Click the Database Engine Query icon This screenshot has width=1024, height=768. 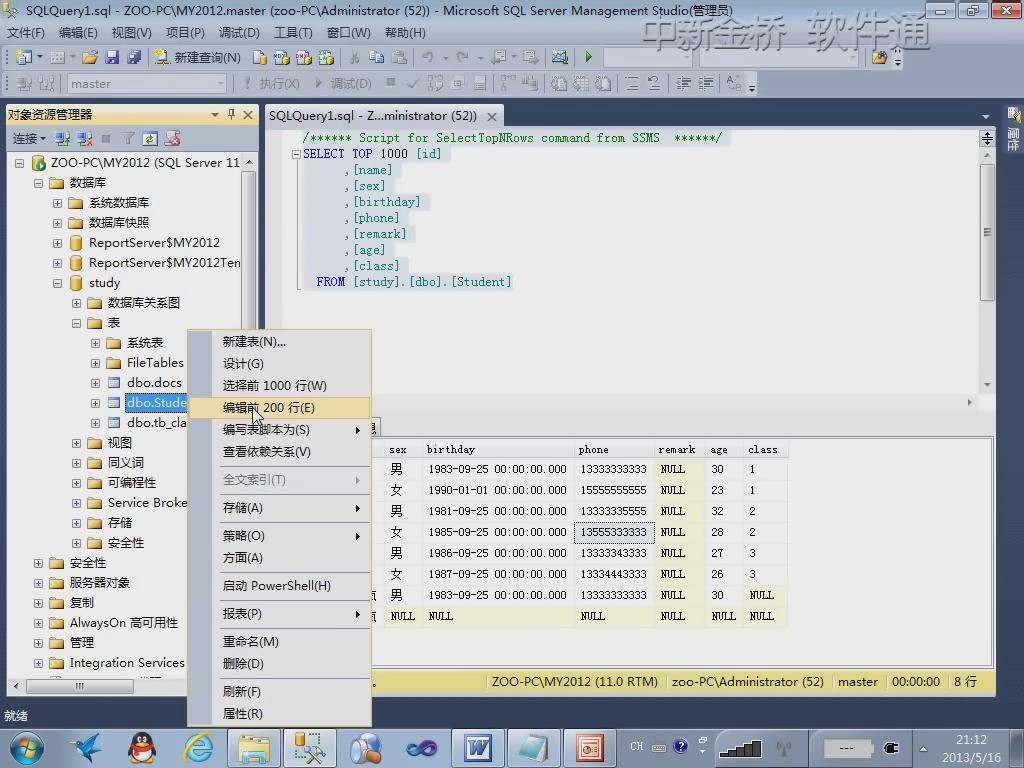pos(260,57)
